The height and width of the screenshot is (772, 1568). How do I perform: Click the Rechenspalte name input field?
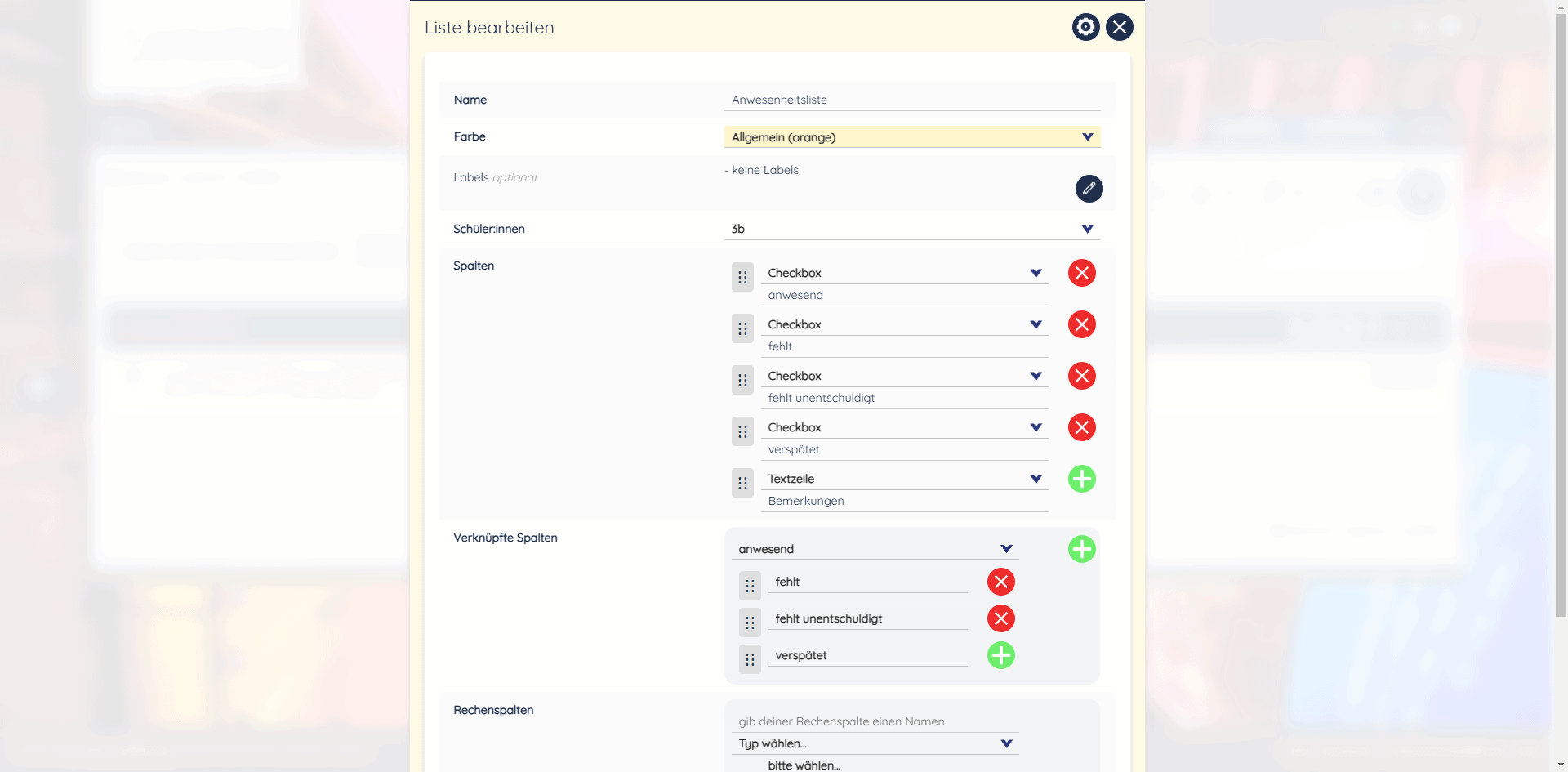[x=874, y=721]
